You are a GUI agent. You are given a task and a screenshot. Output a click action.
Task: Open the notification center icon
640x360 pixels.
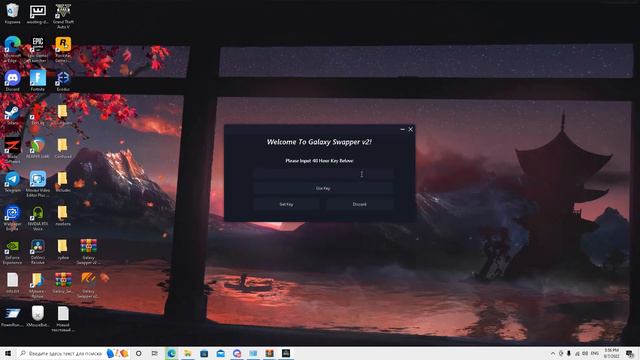(x=630, y=353)
